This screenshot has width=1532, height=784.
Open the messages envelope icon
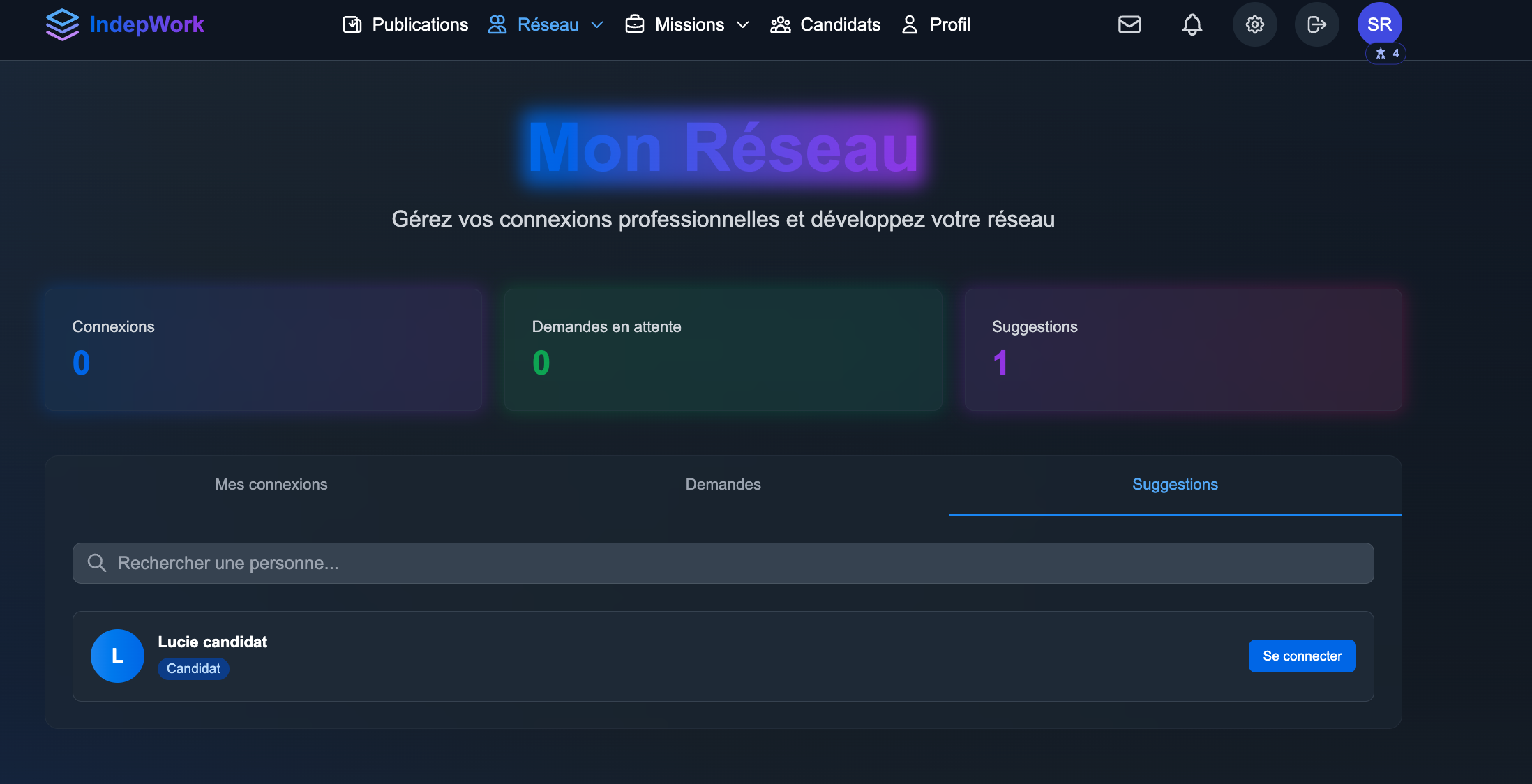(x=1129, y=24)
